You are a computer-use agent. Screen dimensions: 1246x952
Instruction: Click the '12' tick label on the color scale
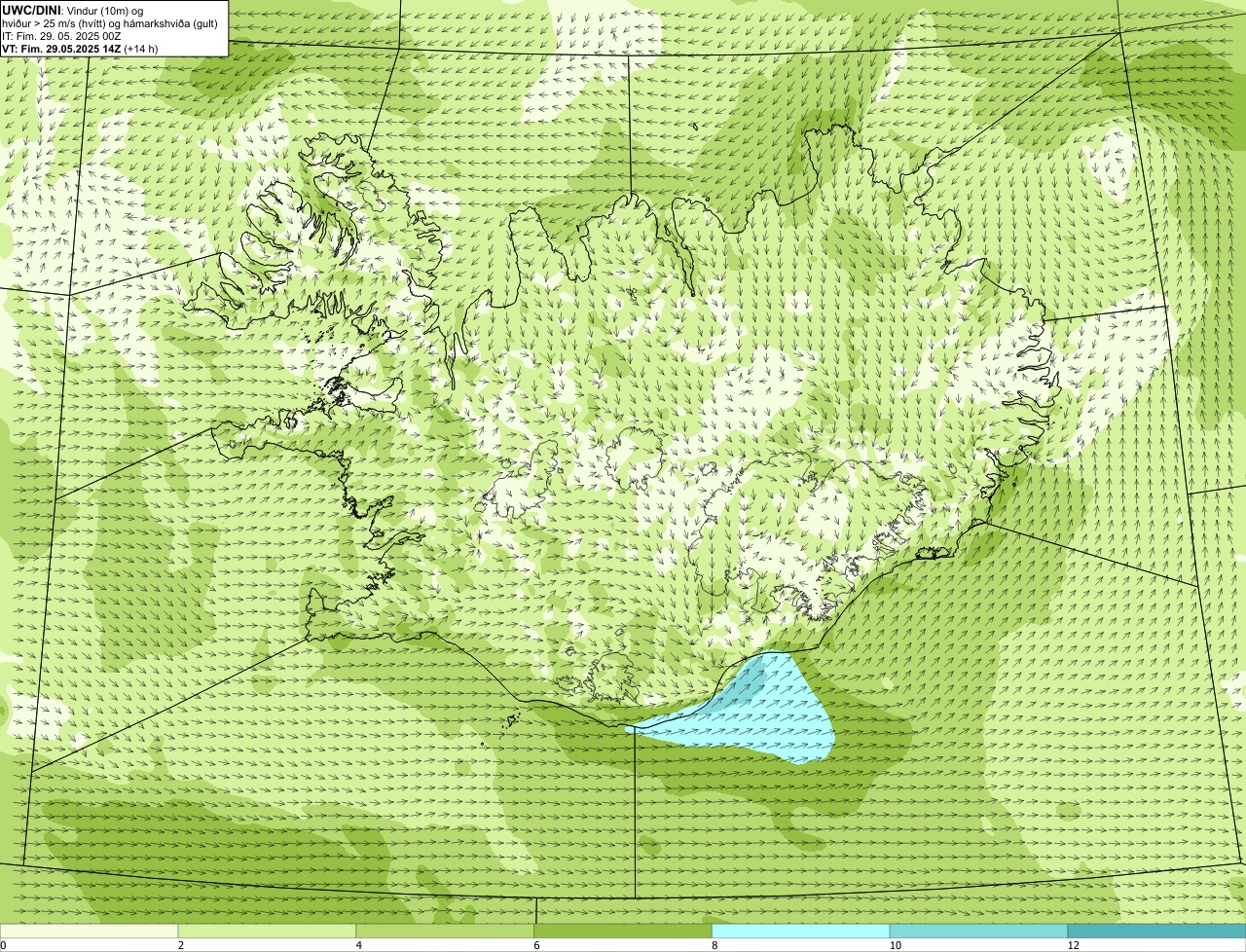[1073, 945]
